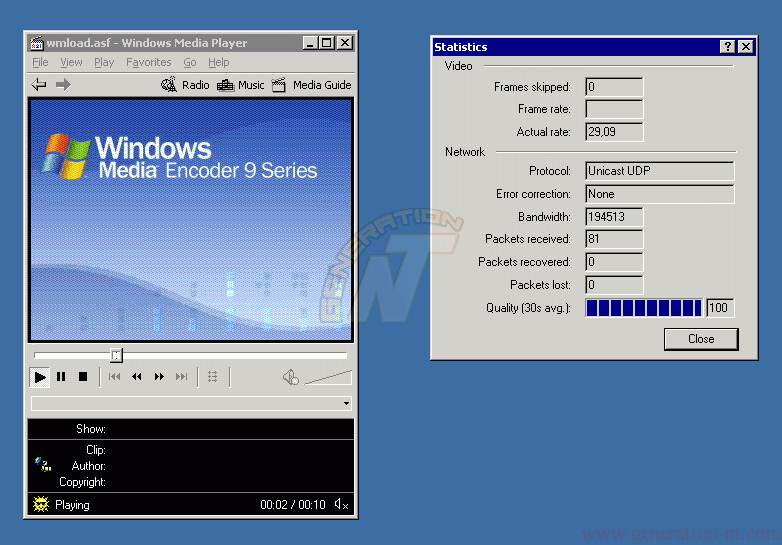The width and height of the screenshot is (782, 545).
Task: Toggle the mute speaker icon
Action: click(291, 377)
